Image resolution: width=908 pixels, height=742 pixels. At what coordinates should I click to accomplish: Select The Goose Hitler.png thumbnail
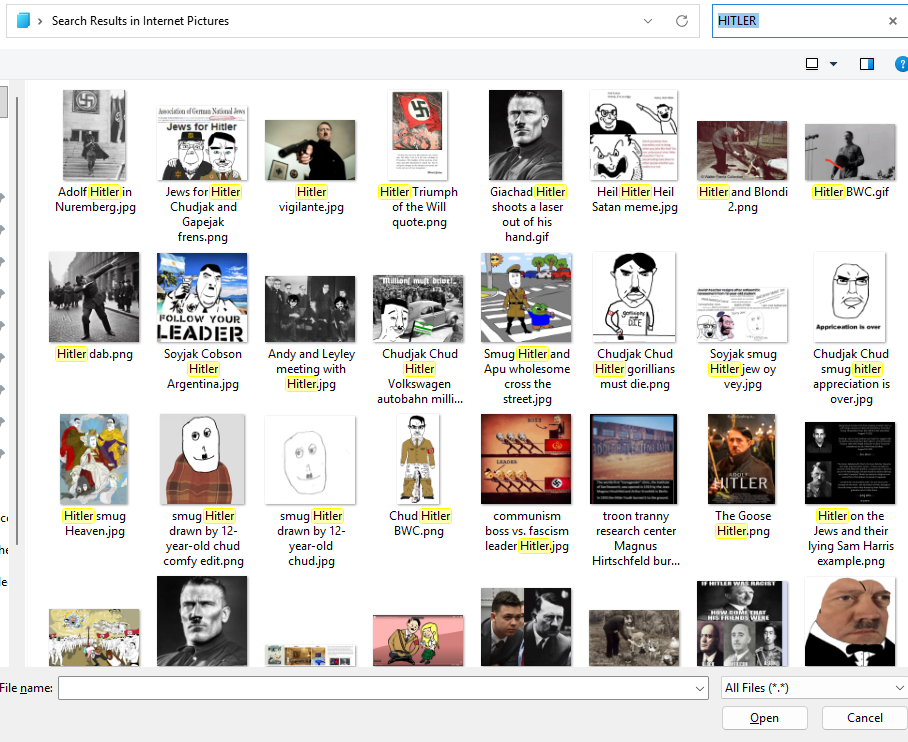(742, 459)
